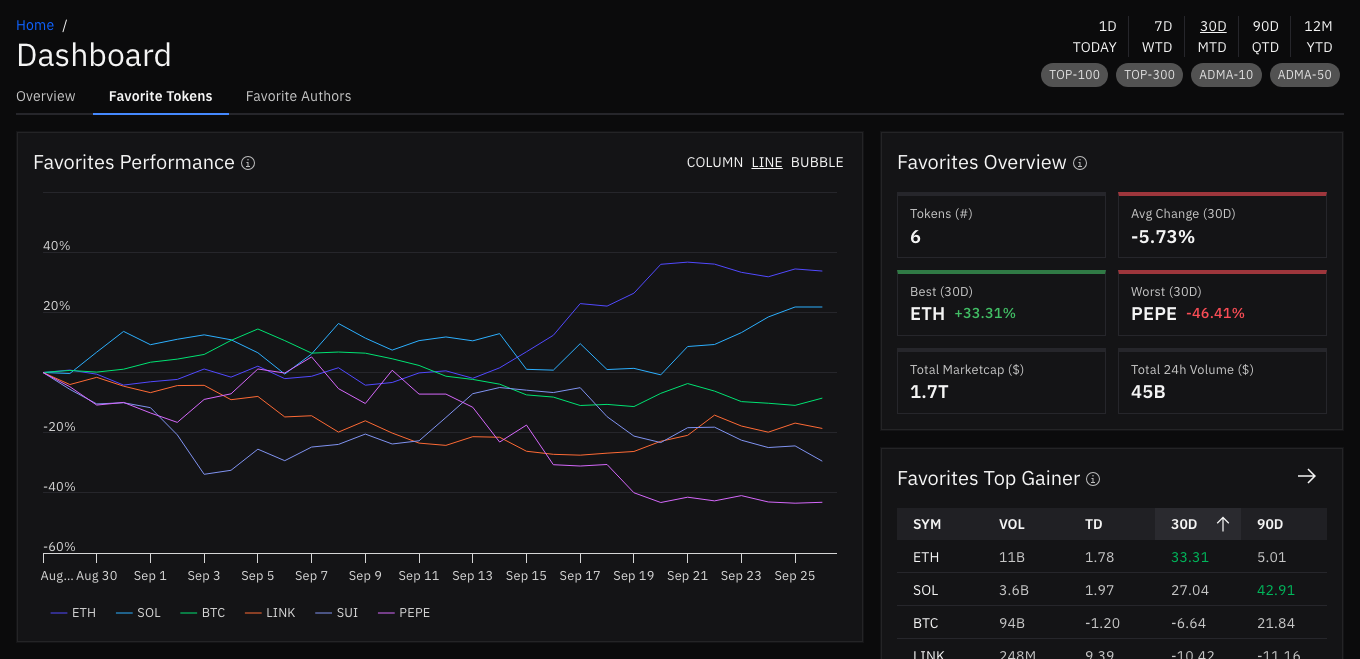Viewport: 1360px width, 659px height.
Task: Toggle PEPE series in chart legend
Action: (x=404, y=612)
